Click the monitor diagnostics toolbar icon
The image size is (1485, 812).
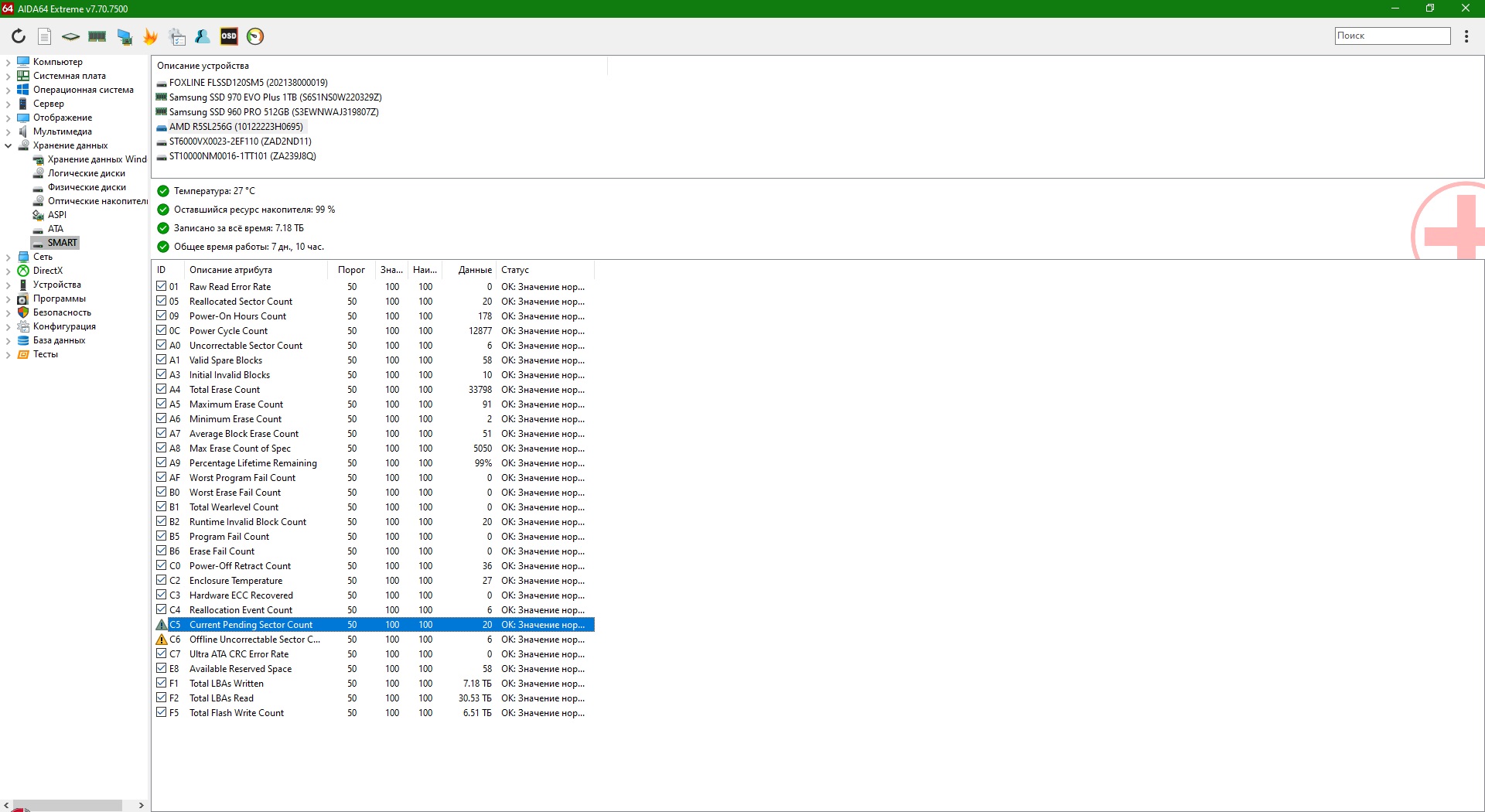click(x=124, y=36)
